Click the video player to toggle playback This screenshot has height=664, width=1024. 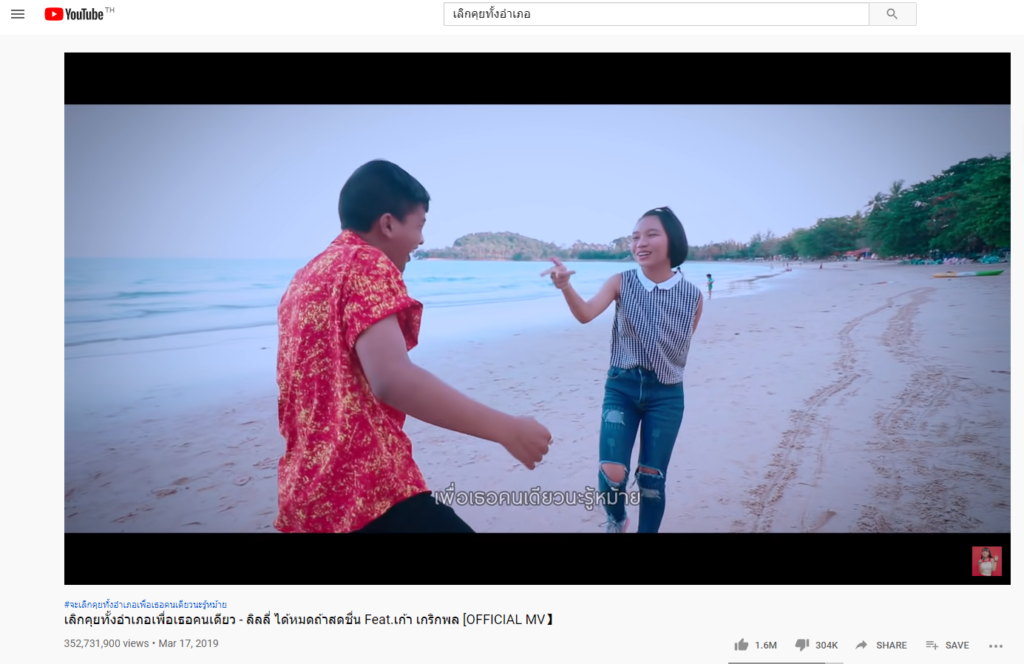(537, 319)
